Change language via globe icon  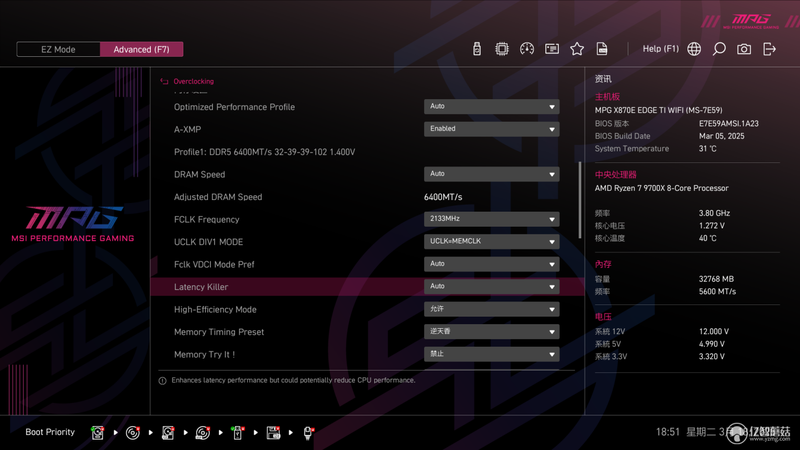(x=694, y=49)
